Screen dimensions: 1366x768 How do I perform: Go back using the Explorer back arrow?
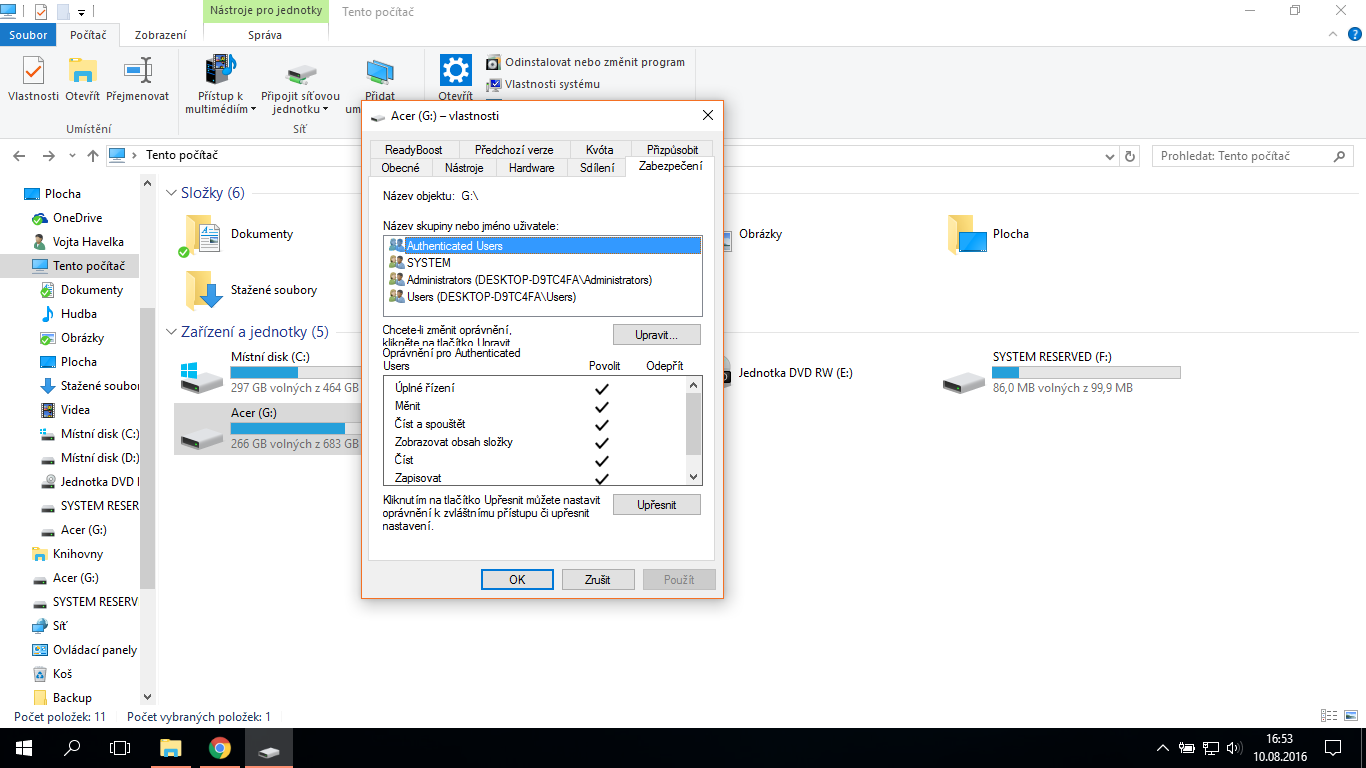click(x=19, y=156)
